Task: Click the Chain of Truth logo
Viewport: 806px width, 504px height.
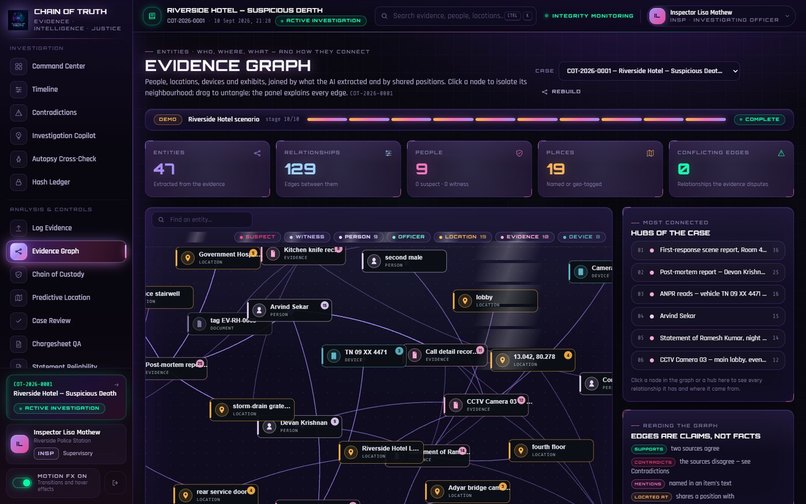Action: click(x=18, y=20)
